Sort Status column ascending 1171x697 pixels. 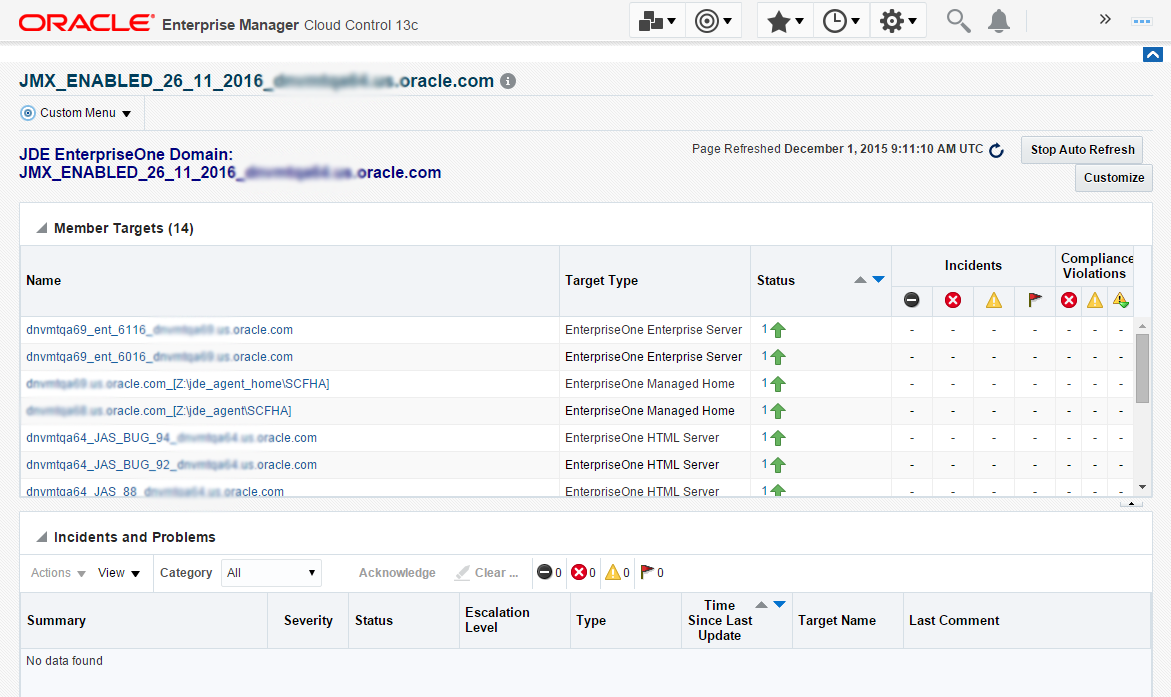[860, 280]
